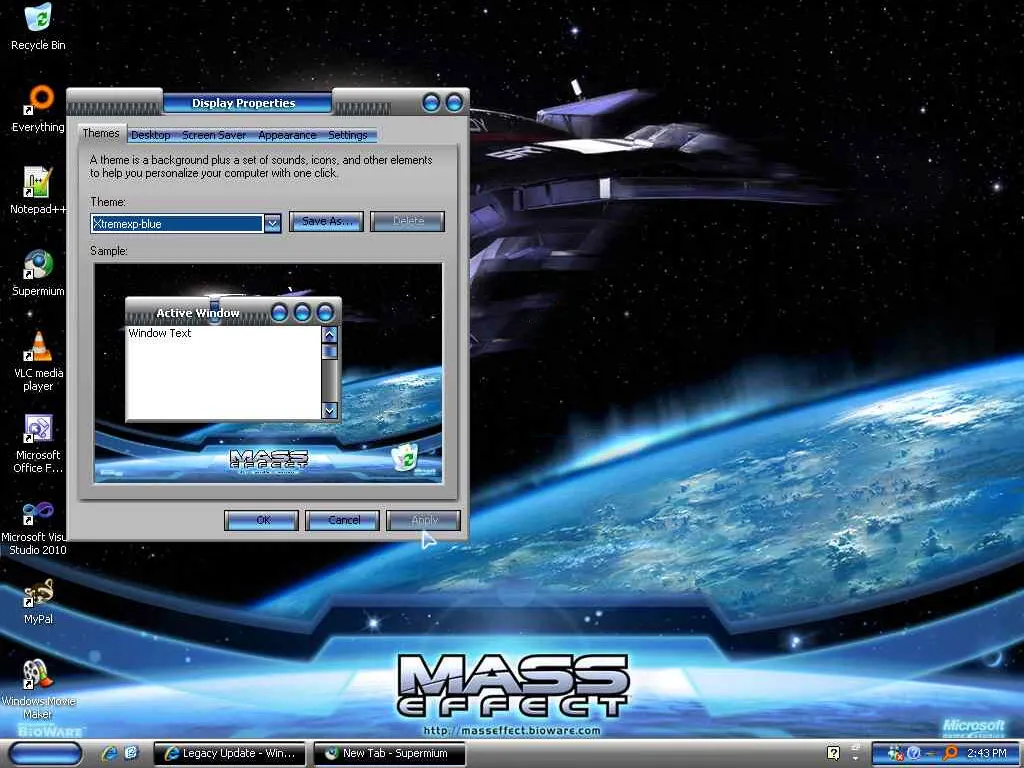The image size is (1024, 768).
Task: Open the Appearance tab
Action: (x=287, y=135)
